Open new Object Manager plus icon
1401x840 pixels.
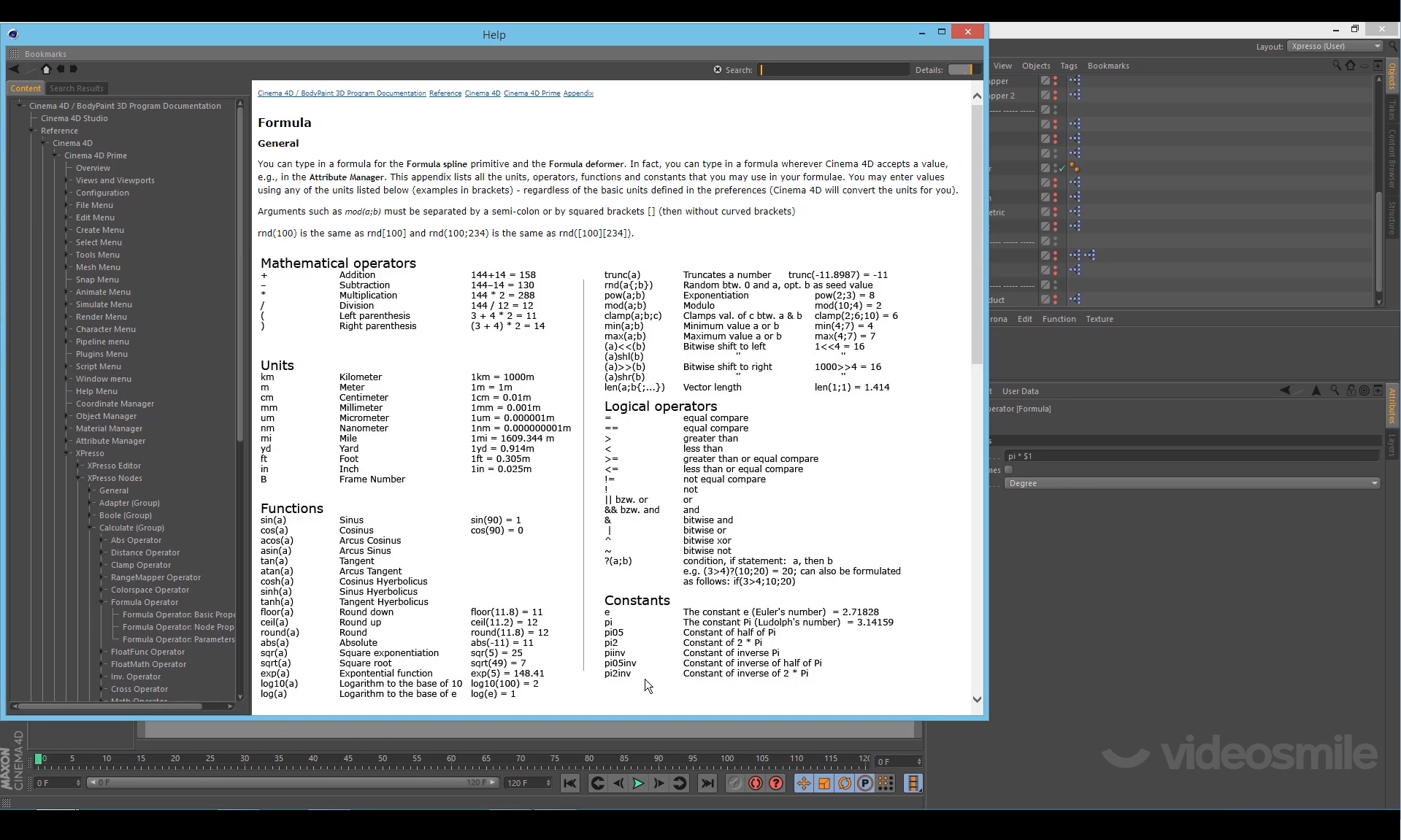point(1378,66)
